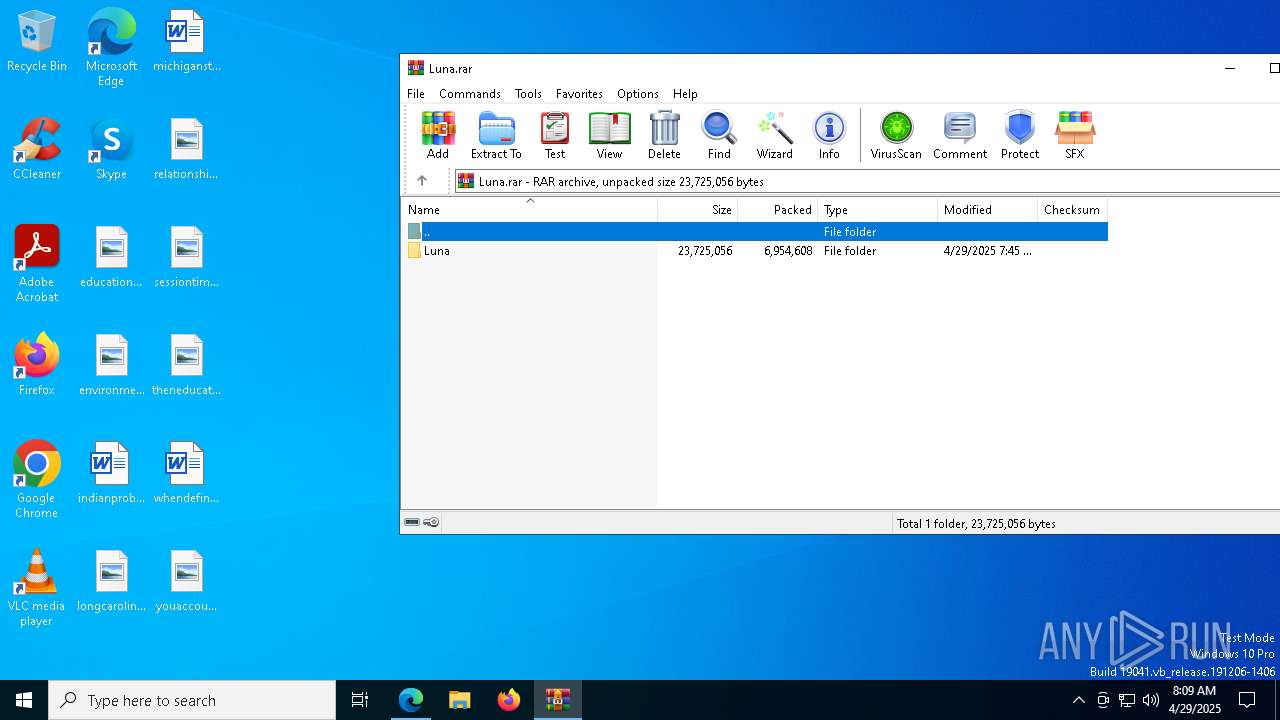This screenshot has width=1280, height=720.
Task: Sort by the Type column header
Action: coord(878,210)
